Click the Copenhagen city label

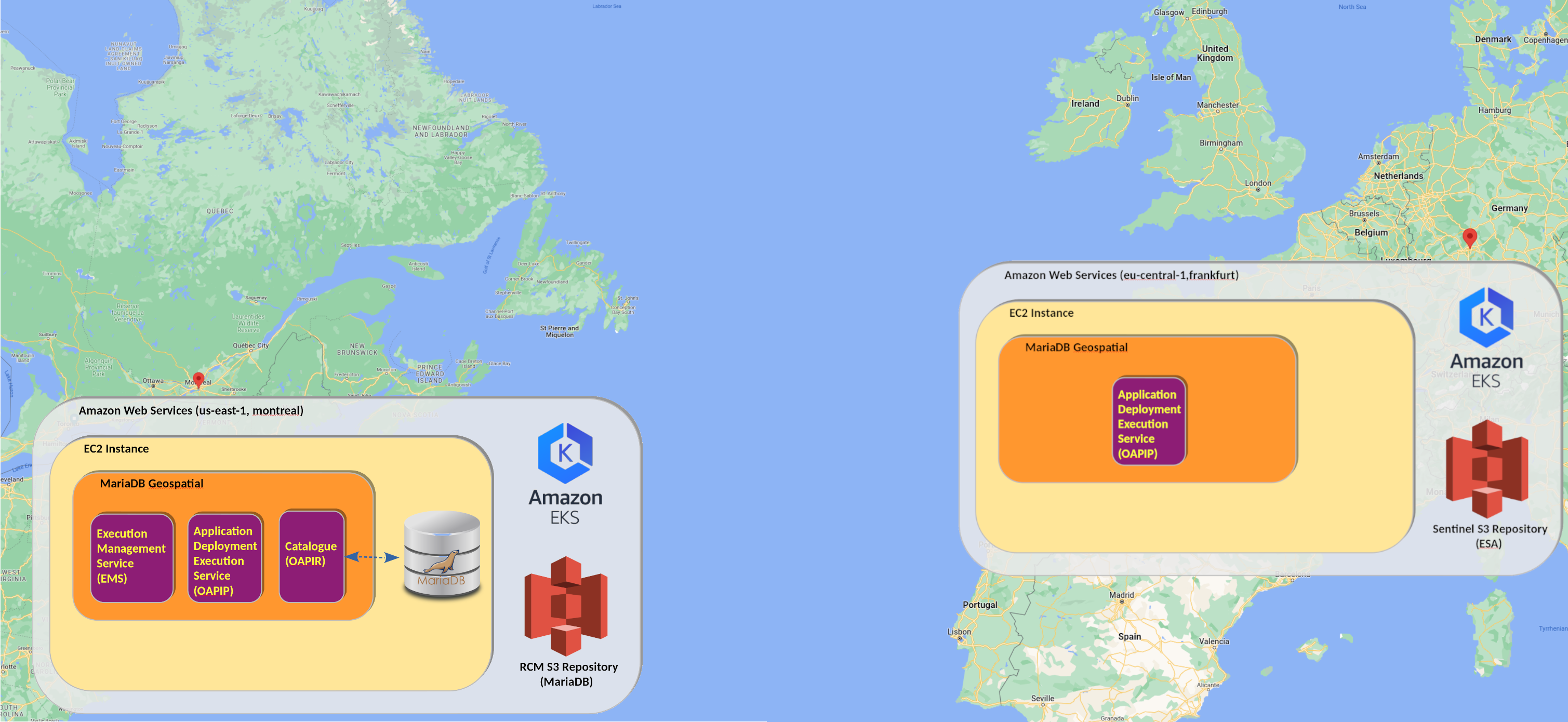(x=1545, y=40)
